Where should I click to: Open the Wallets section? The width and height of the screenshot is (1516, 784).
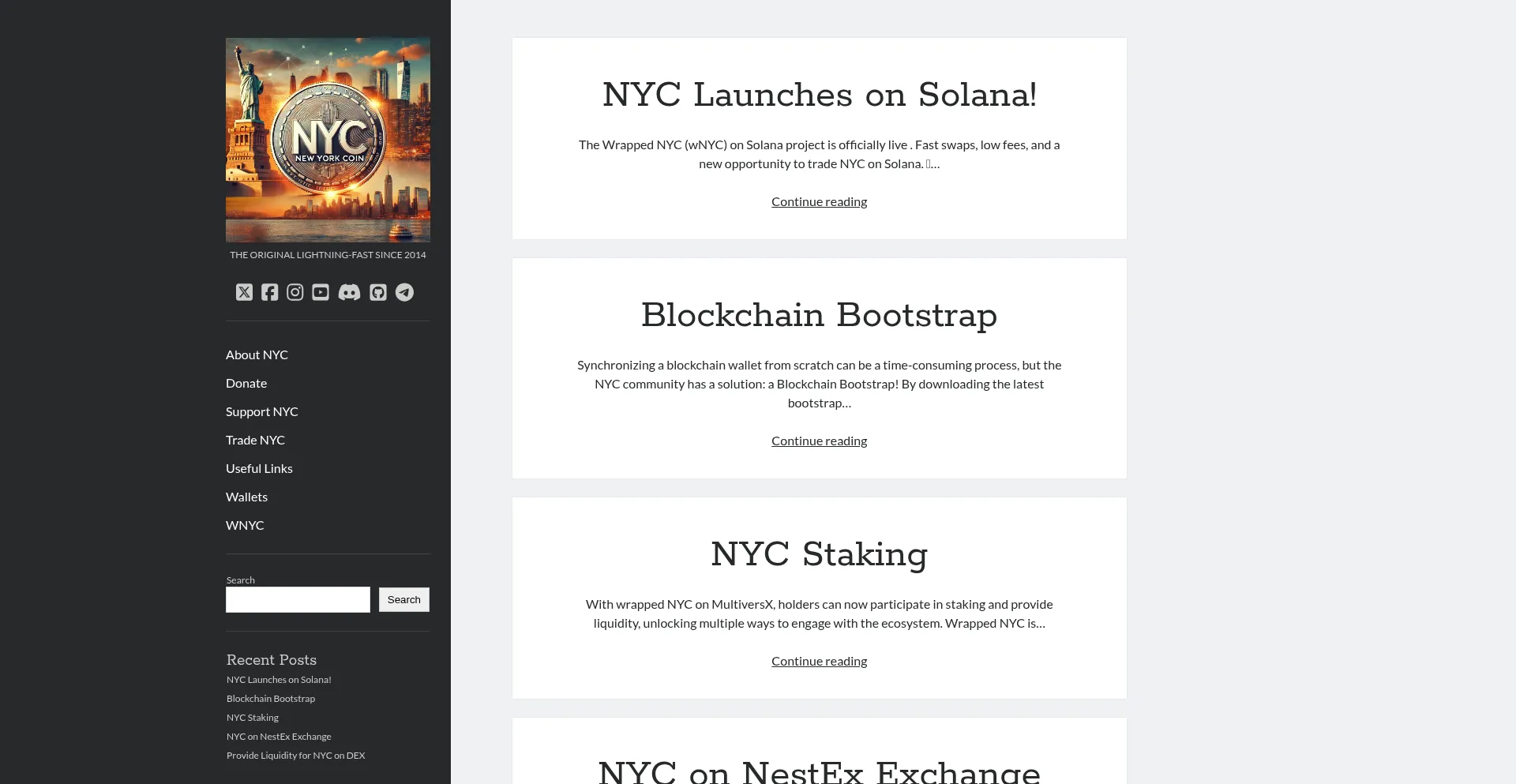[x=246, y=497]
